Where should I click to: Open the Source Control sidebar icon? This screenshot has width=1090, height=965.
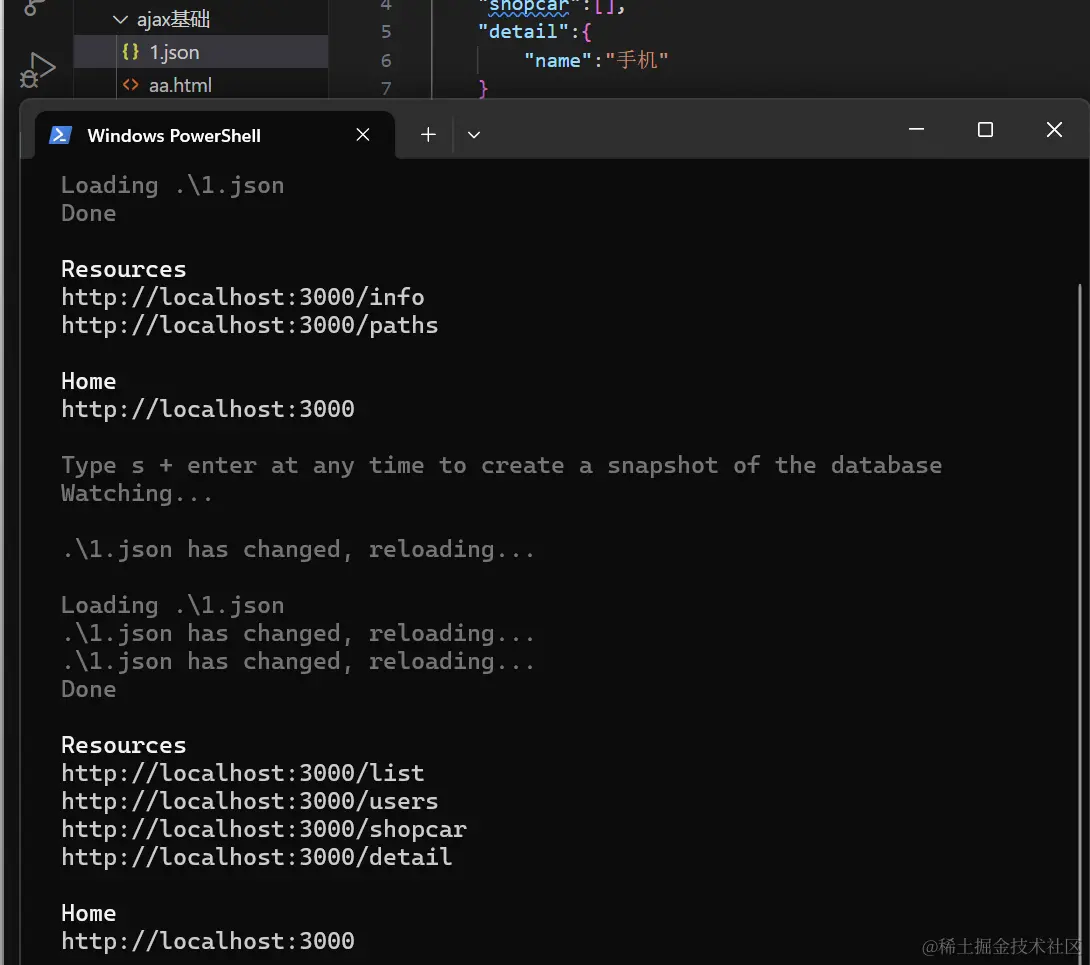click(x=35, y=8)
